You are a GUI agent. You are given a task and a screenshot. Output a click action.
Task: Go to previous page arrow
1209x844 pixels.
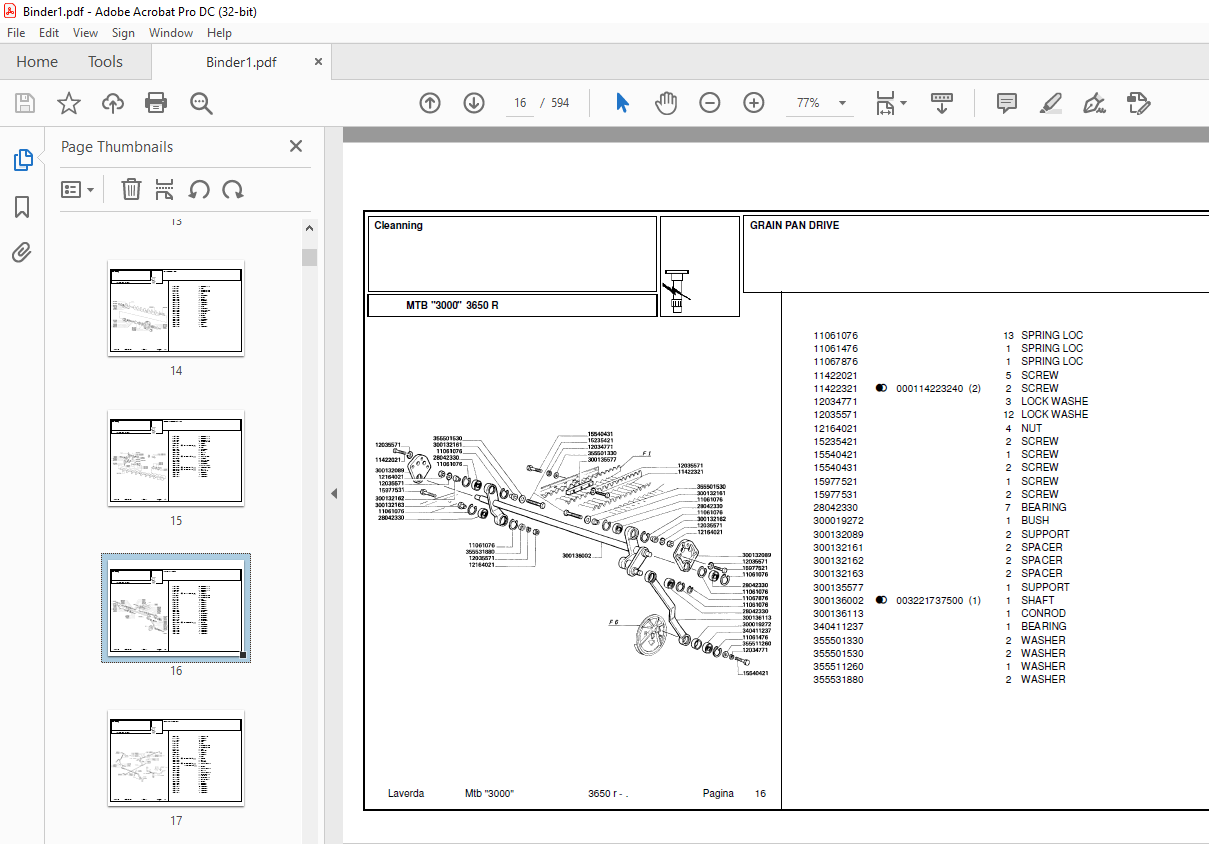click(430, 103)
